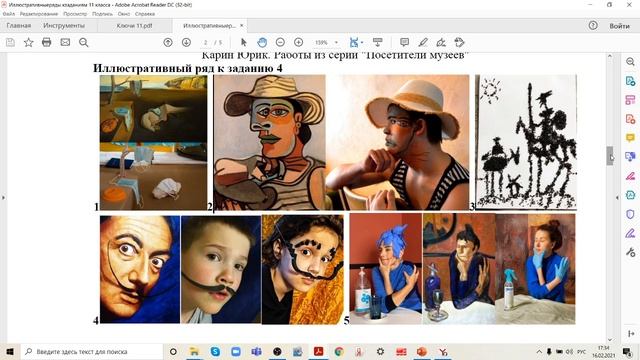Viewport: 640px width, 360px height.
Task: Open right-pane search magnifier tool
Action: coord(630,62)
